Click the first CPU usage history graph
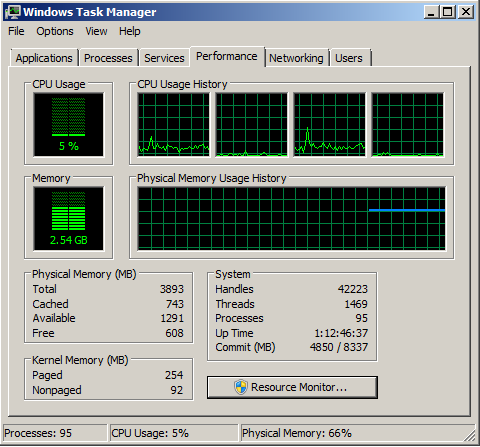This screenshot has width=480, height=447. point(174,125)
